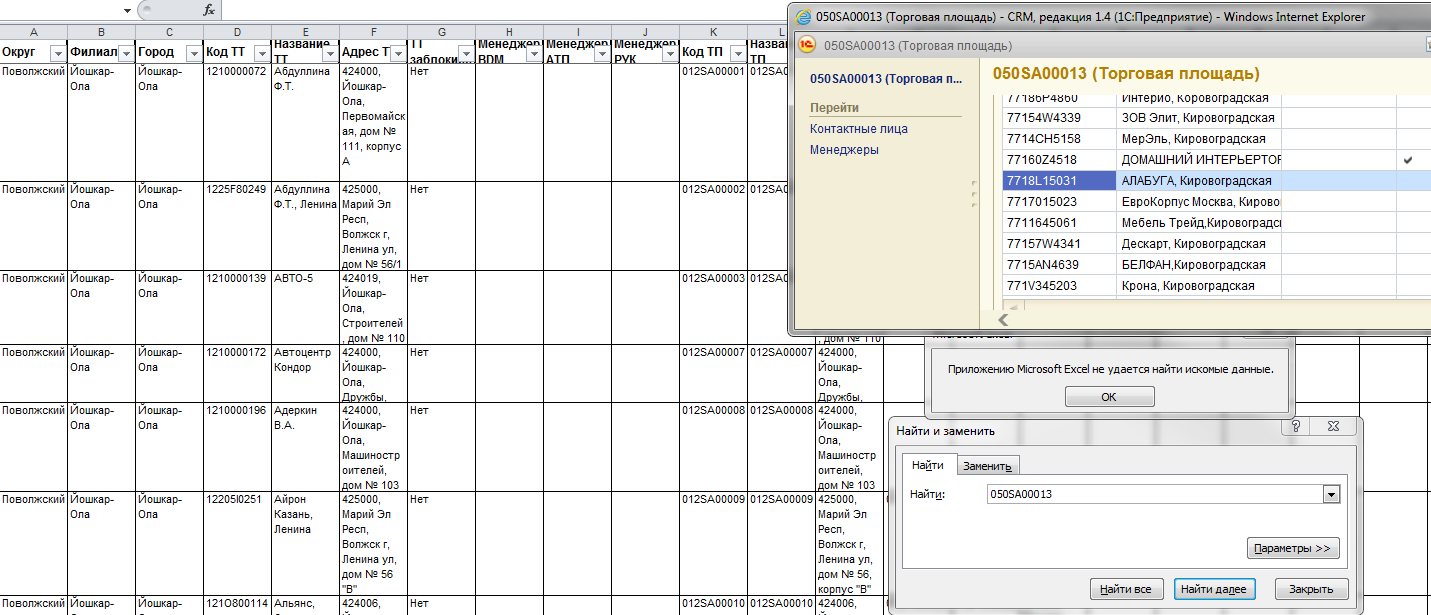The image size is (1431, 615).
Task: Click the Крона, Кировоградская cell
Action: pos(1198,286)
